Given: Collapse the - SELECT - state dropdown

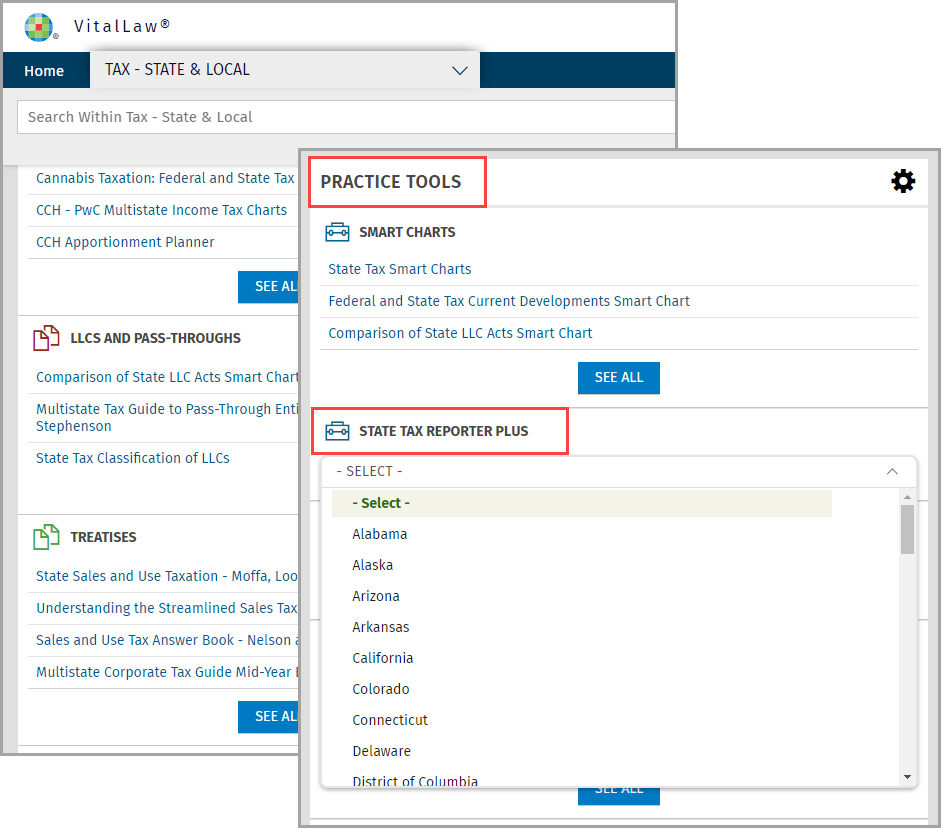Looking at the screenshot, I should tap(619, 472).
